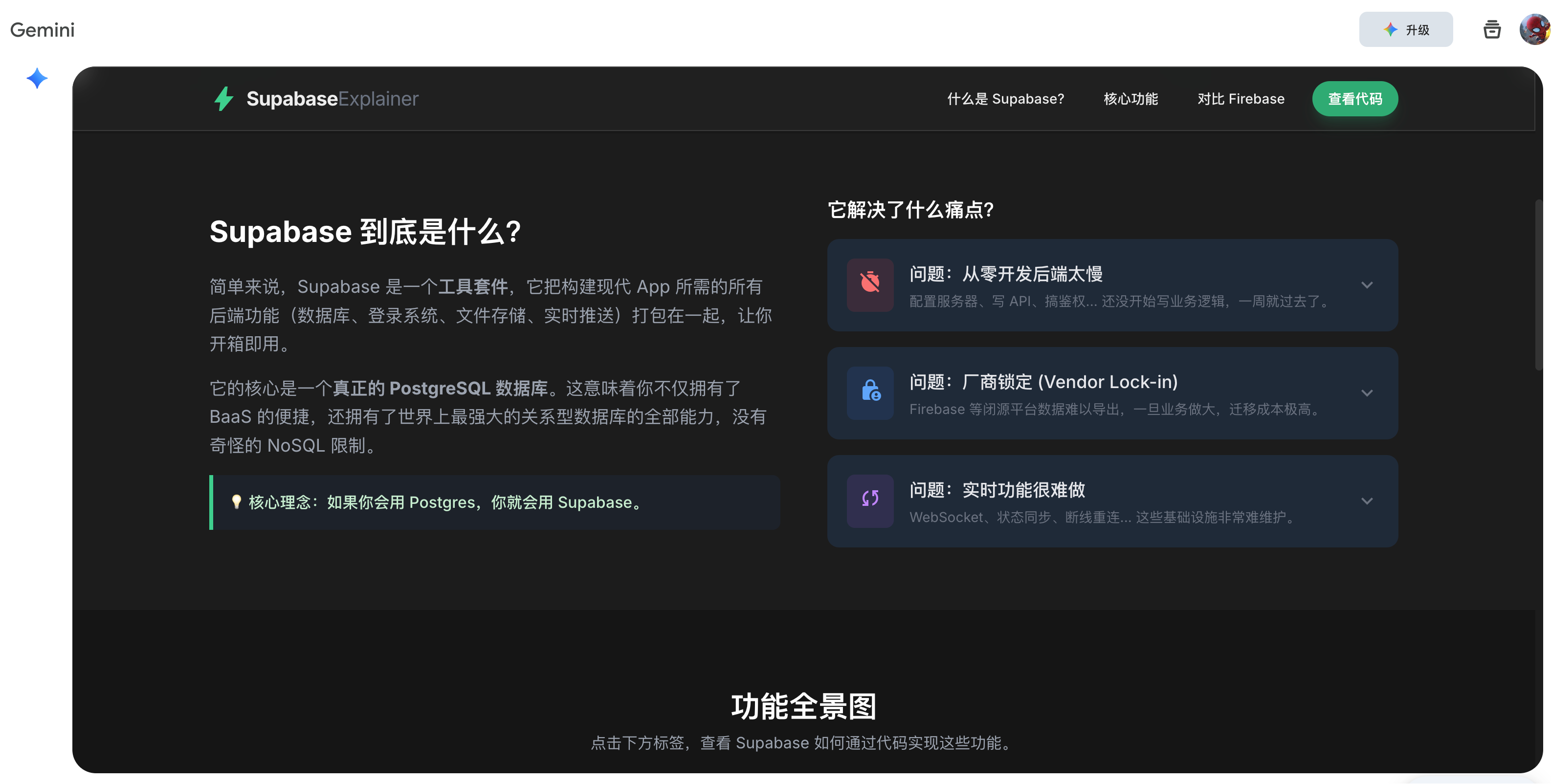The image size is (1551, 784).
Task: Click the 功能全景图 section heading
Action: click(804, 706)
